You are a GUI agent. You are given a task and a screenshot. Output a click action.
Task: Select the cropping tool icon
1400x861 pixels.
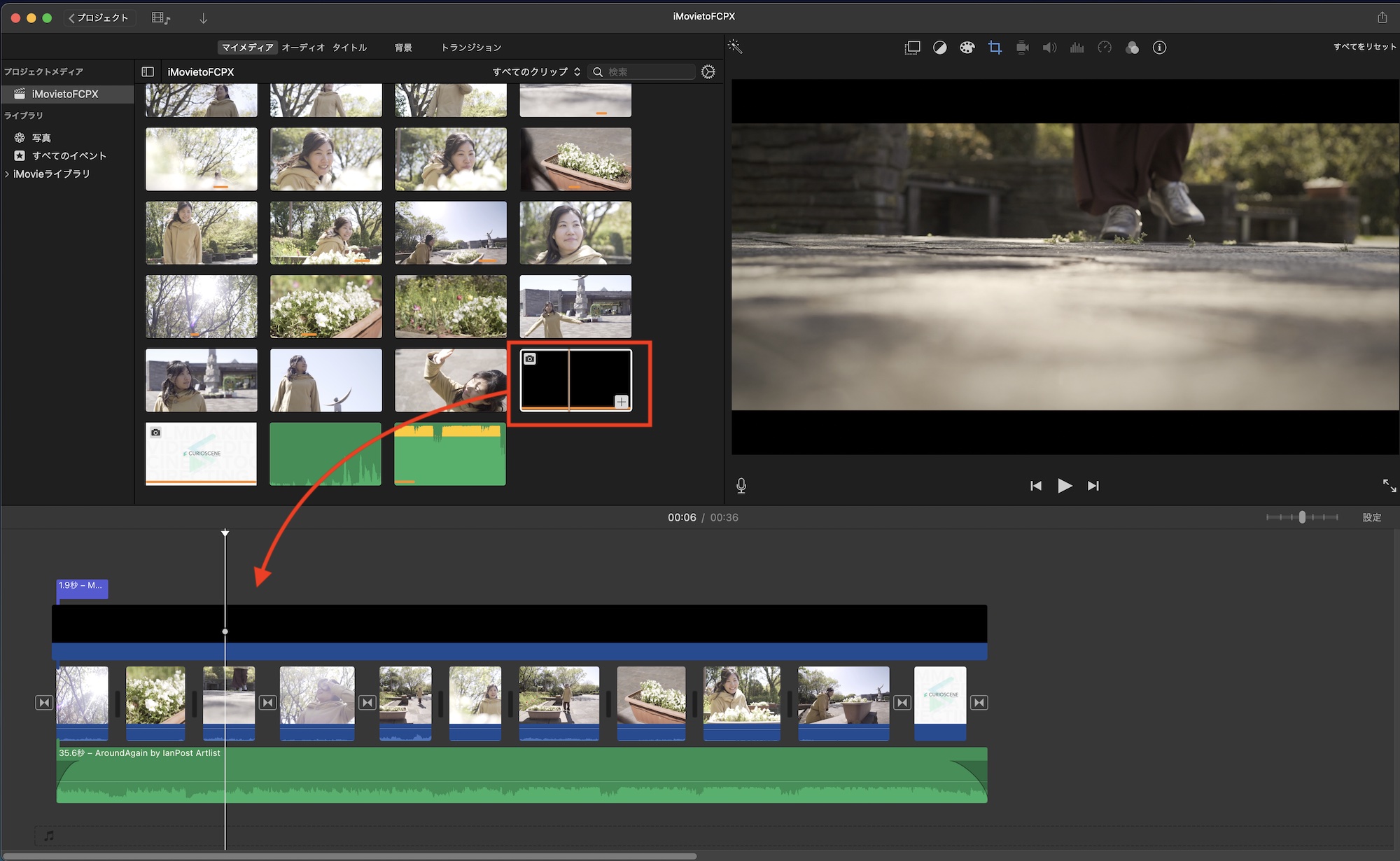tap(995, 48)
